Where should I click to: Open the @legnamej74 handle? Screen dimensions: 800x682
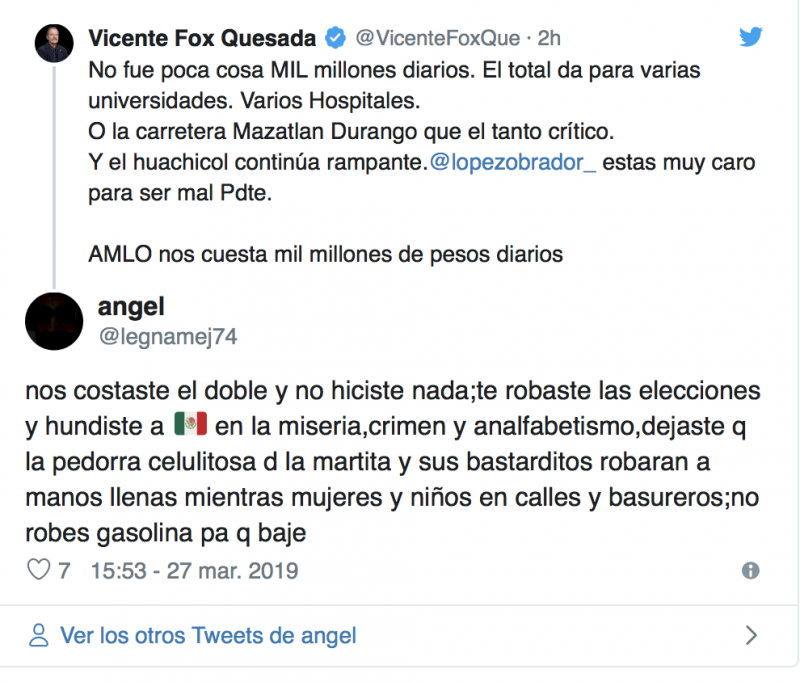(x=167, y=337)
